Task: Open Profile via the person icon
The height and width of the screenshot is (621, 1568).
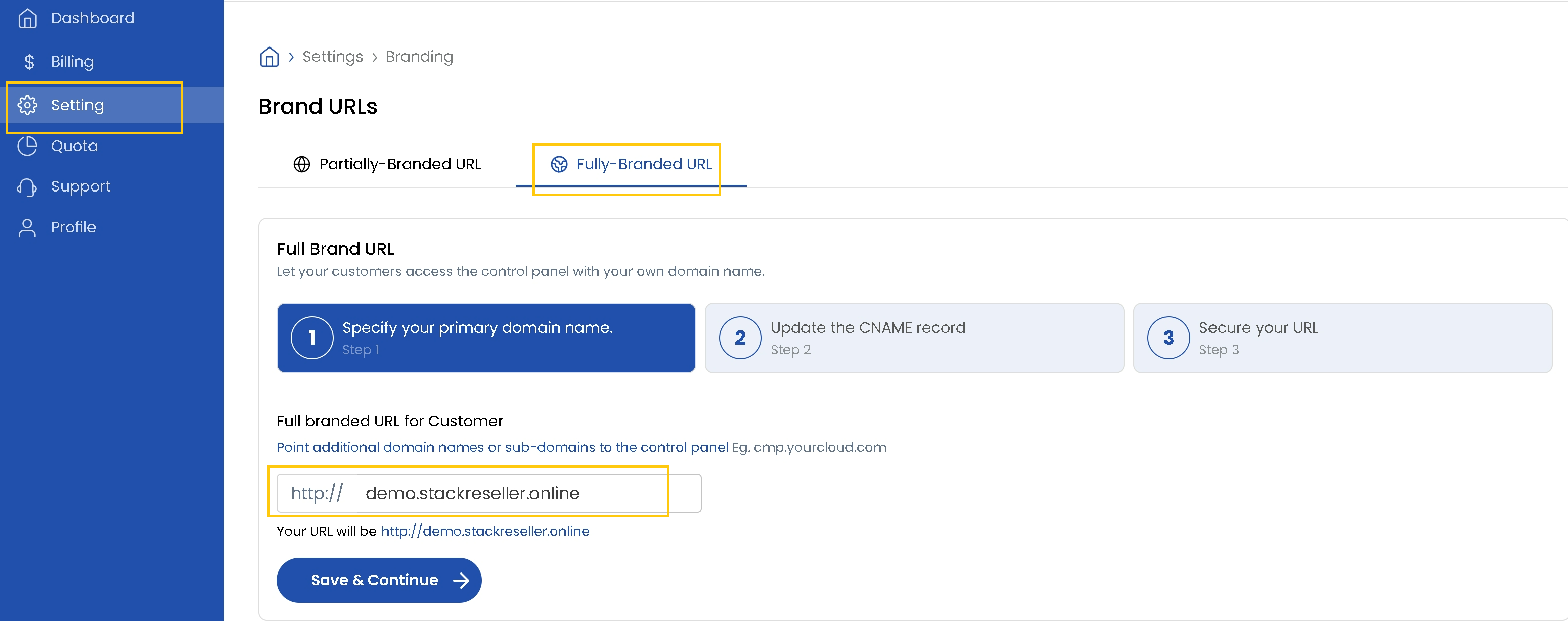Action: (27, 226)
